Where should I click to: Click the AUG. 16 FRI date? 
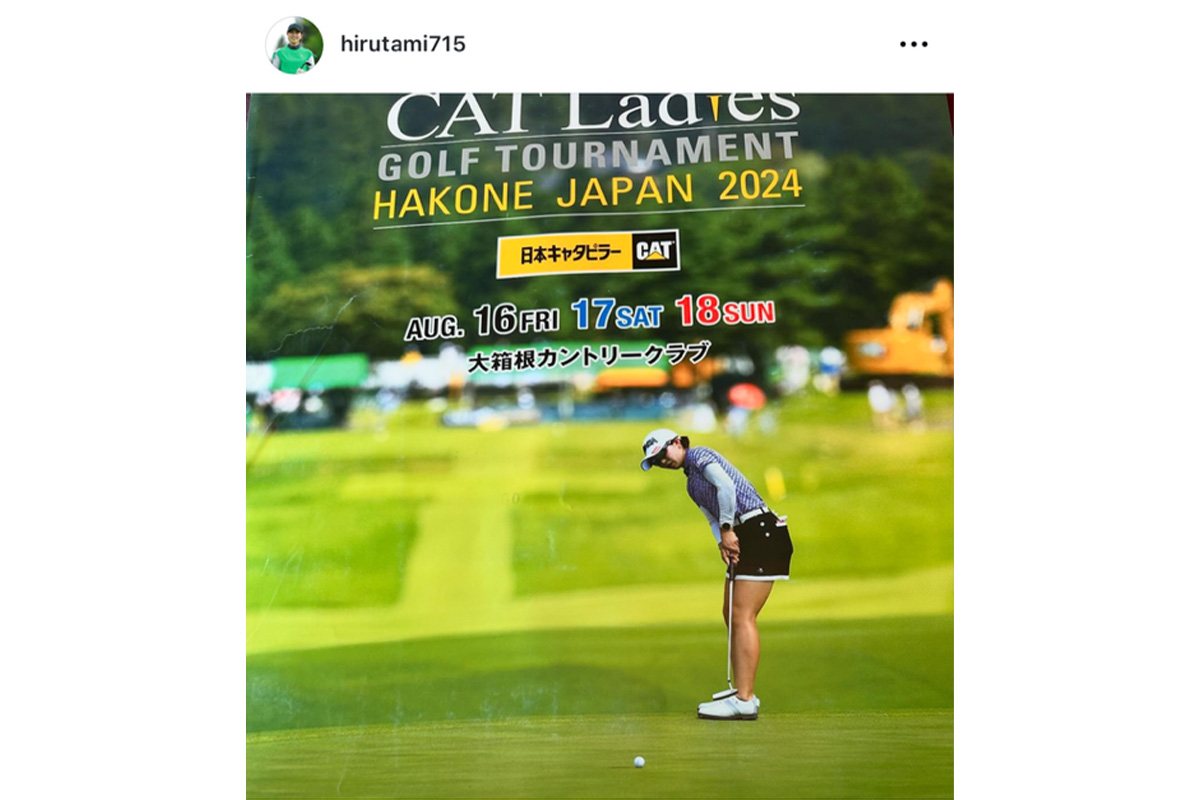tap(481, 321)
